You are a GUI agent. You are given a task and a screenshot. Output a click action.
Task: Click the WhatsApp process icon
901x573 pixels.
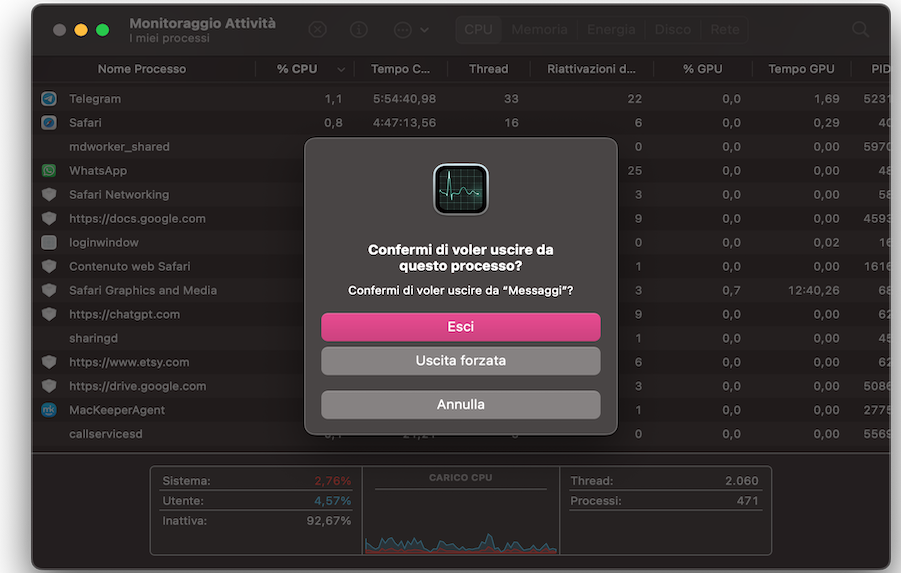[49, 171]
